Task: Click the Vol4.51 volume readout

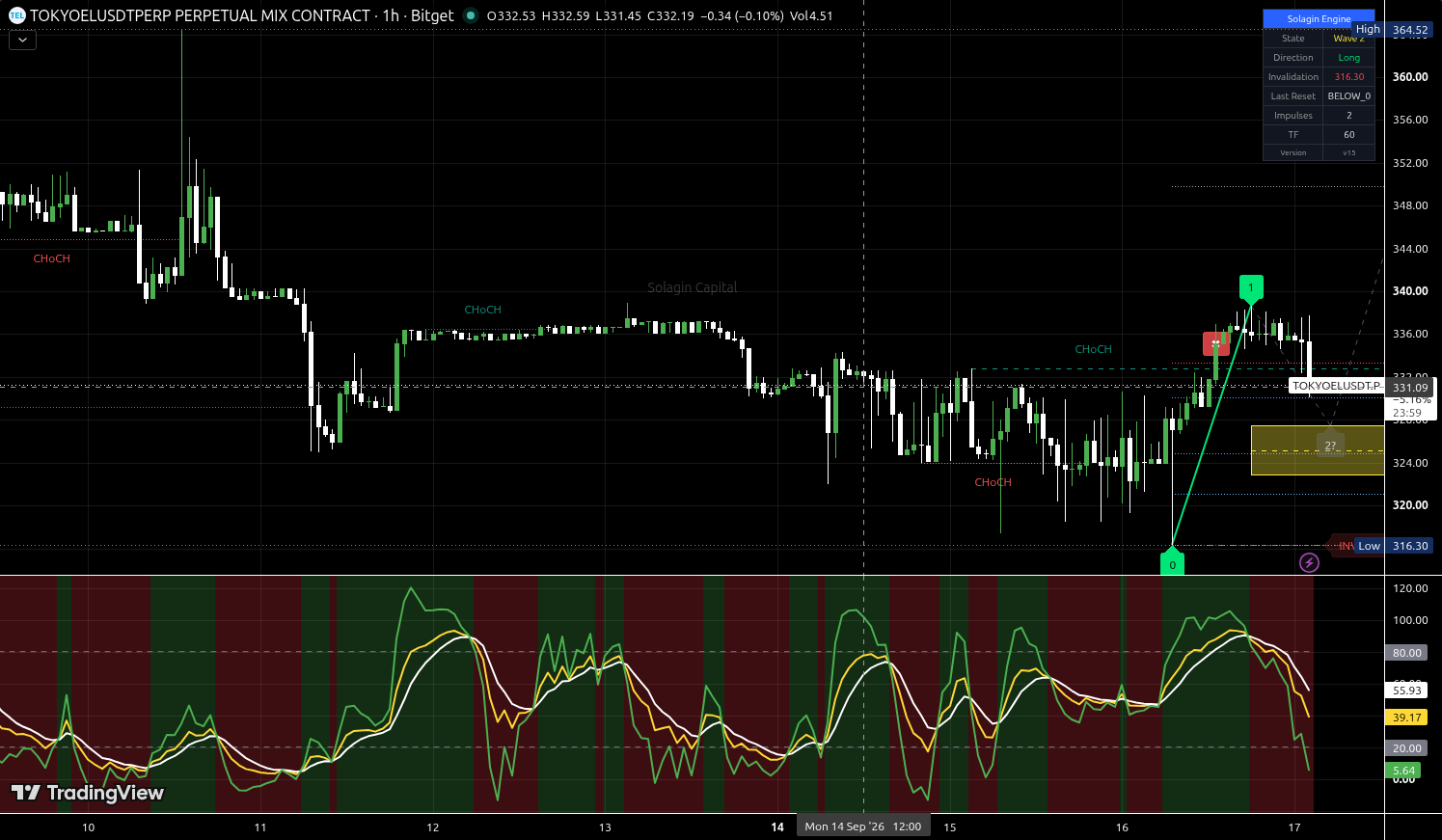Action: tap(811, 15)
